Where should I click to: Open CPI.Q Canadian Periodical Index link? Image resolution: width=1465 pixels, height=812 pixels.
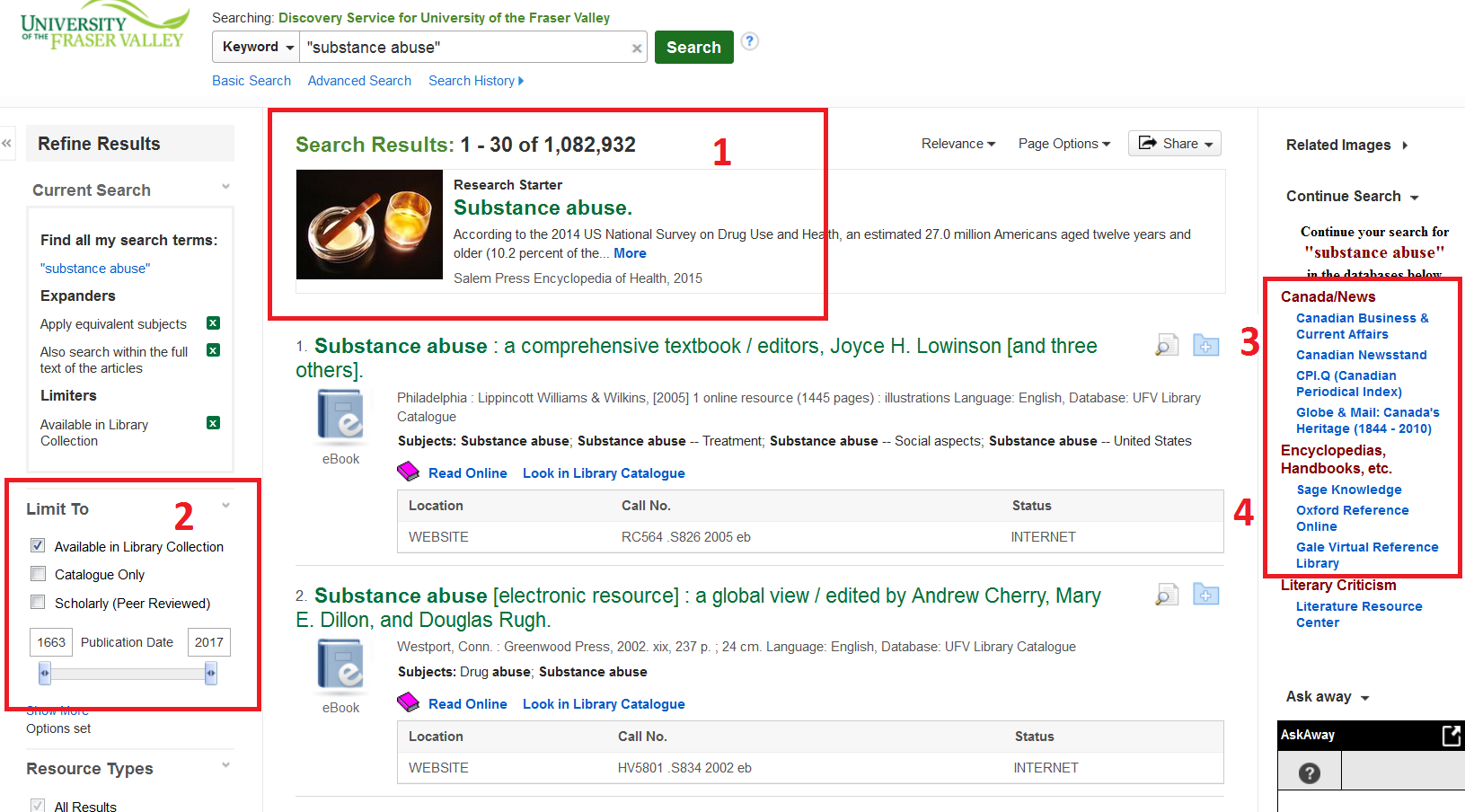pyautogui.click(x=1348, y=384)
